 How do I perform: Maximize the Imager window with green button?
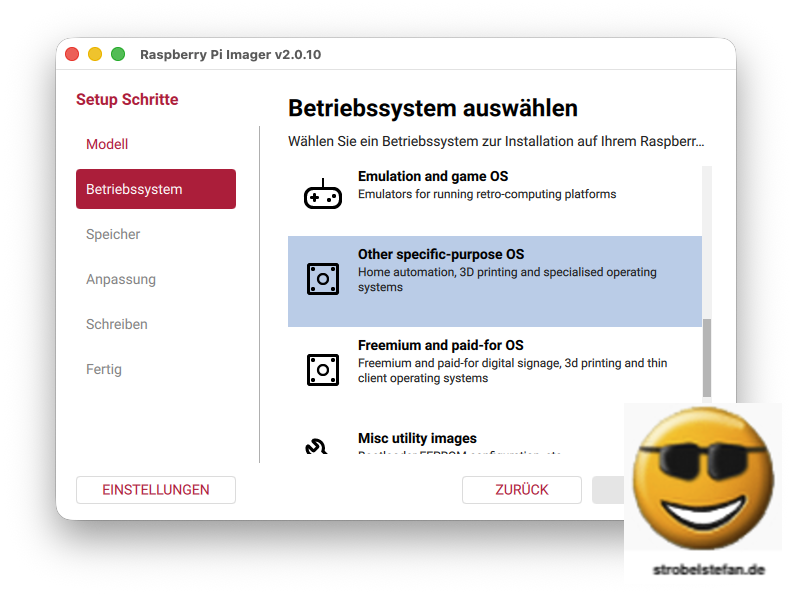tap(118, 54)
